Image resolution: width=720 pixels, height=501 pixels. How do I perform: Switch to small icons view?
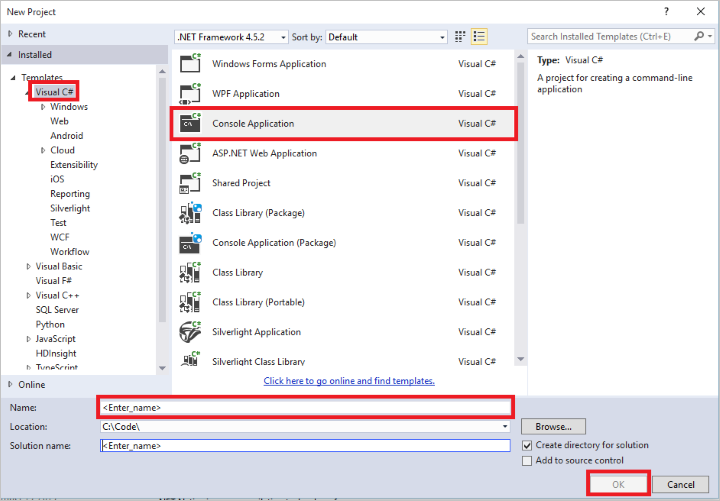pos(460,37)
